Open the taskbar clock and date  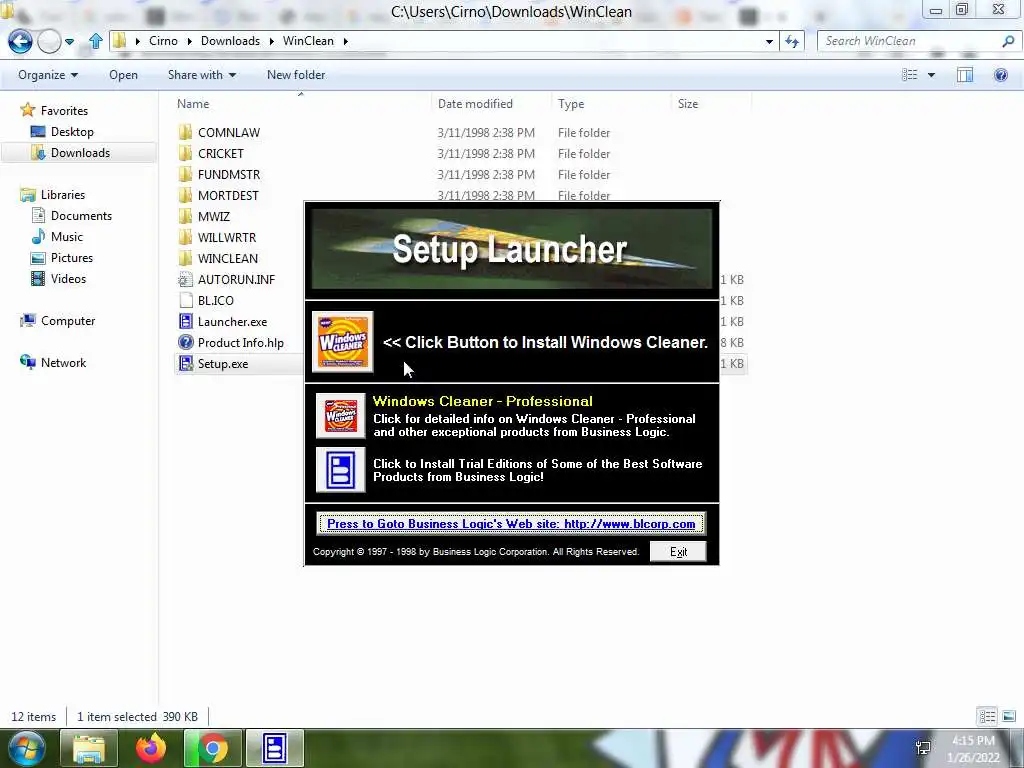pyautogui.click(x=975, y=749)
